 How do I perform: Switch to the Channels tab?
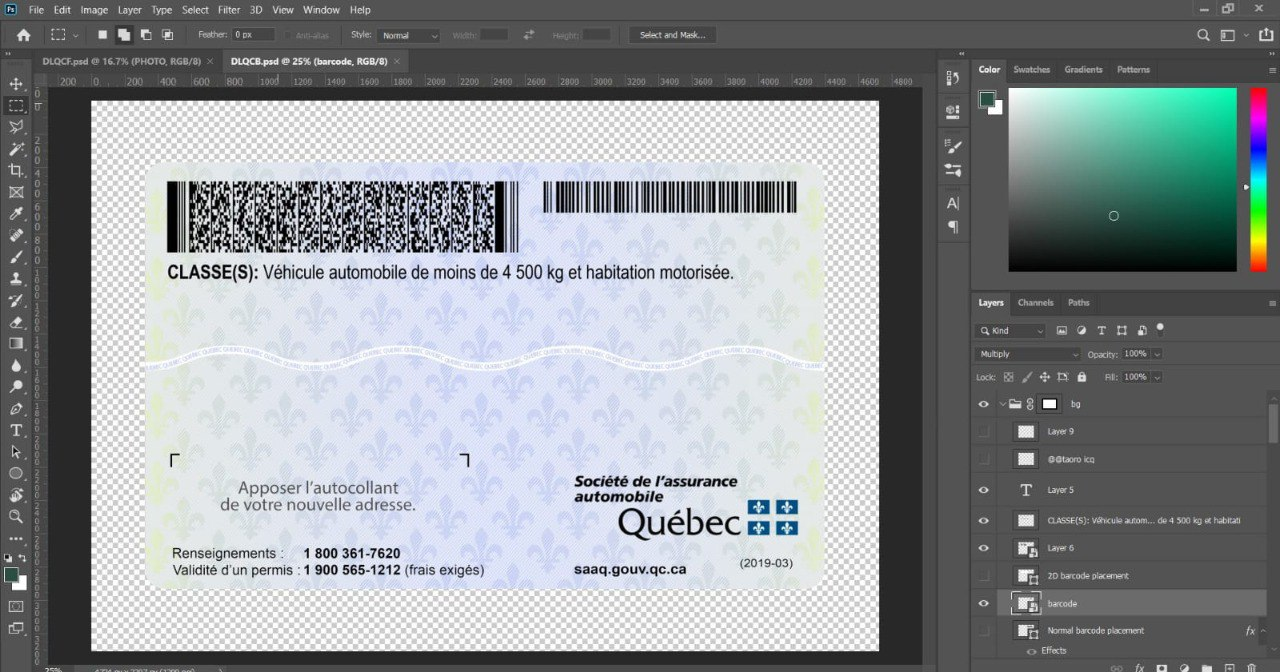click(x=1035, y=302)
